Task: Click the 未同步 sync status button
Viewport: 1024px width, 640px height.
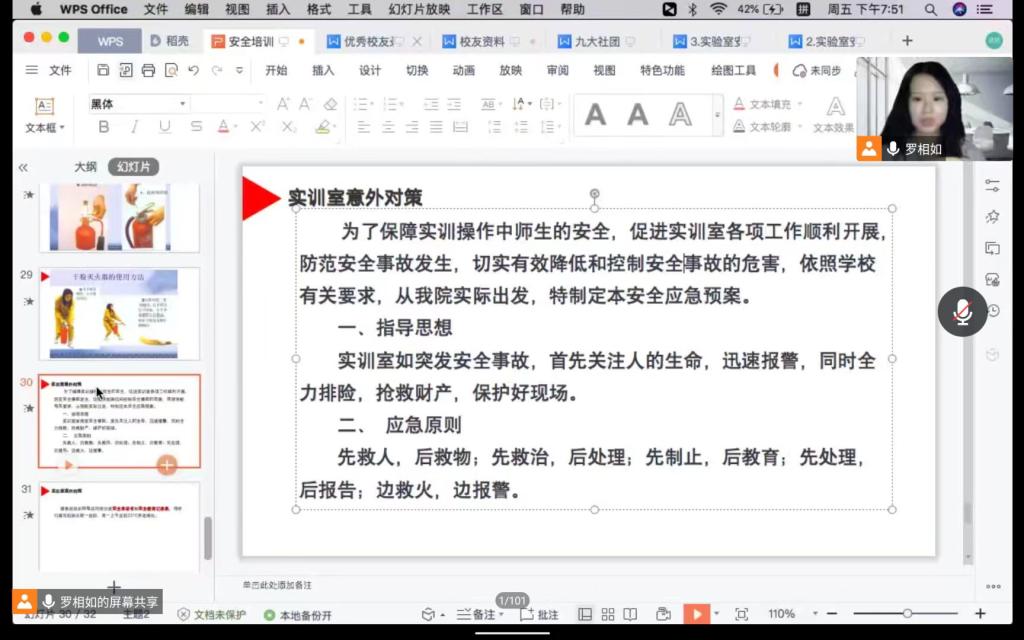Action: click(x=817, y=71)
